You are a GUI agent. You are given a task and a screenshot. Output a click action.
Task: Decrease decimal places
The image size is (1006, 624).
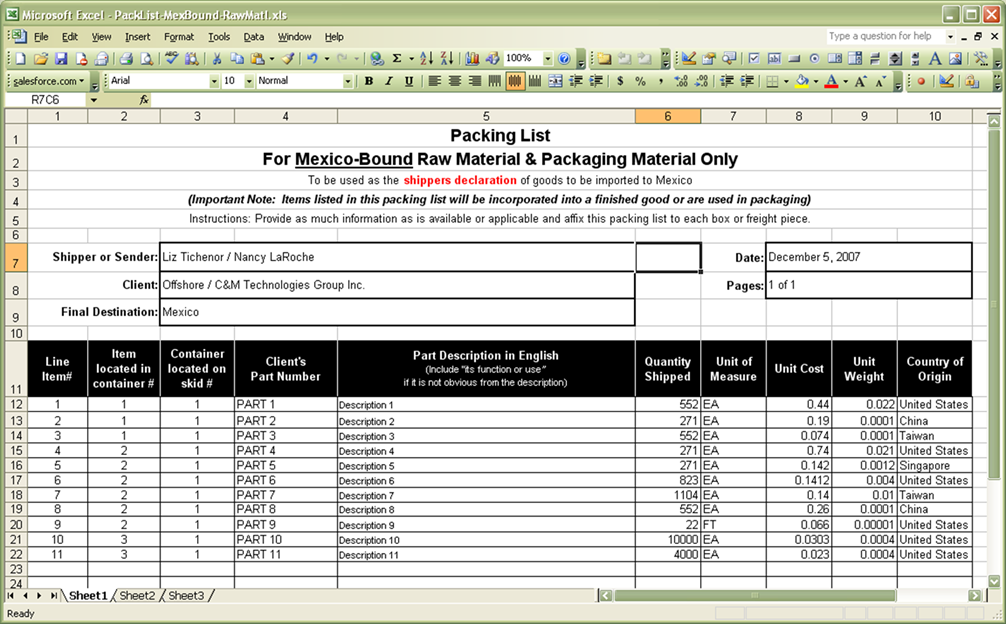701,81
